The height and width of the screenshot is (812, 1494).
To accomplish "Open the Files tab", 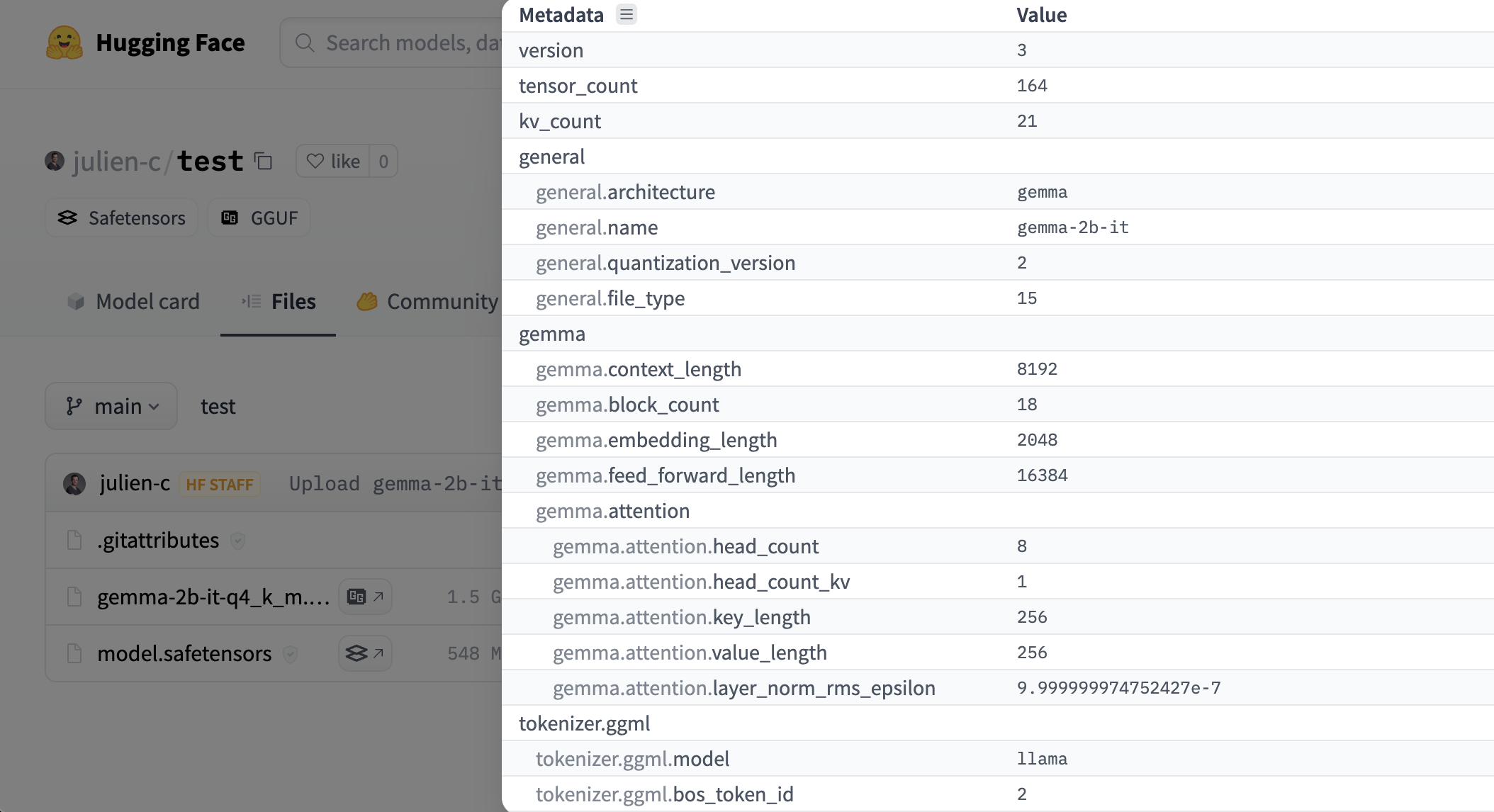I will click(x=279, y=302).
